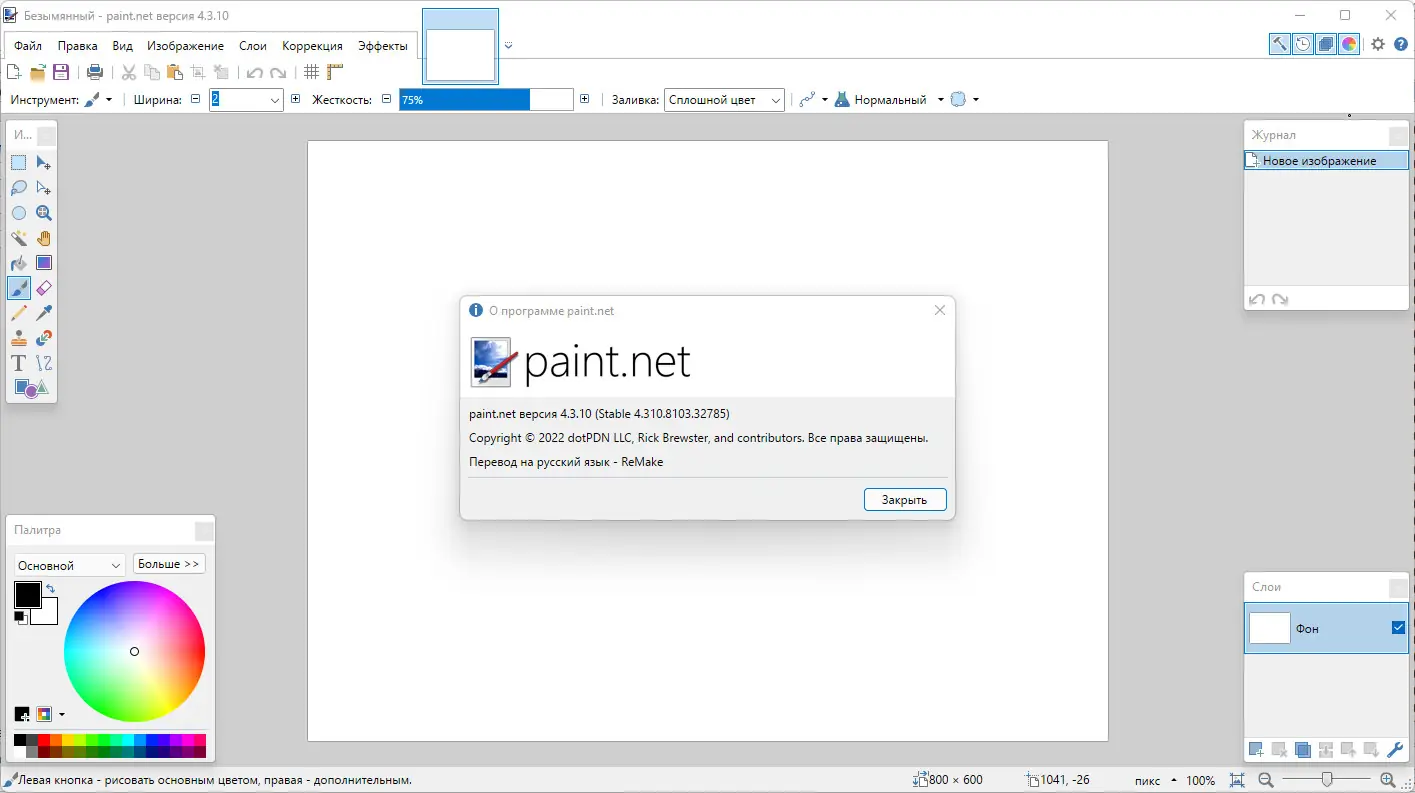The height and width of the screenshot is (793, 1415).
Task: Select the Pencil tool
Action: (x=19, y=313)
